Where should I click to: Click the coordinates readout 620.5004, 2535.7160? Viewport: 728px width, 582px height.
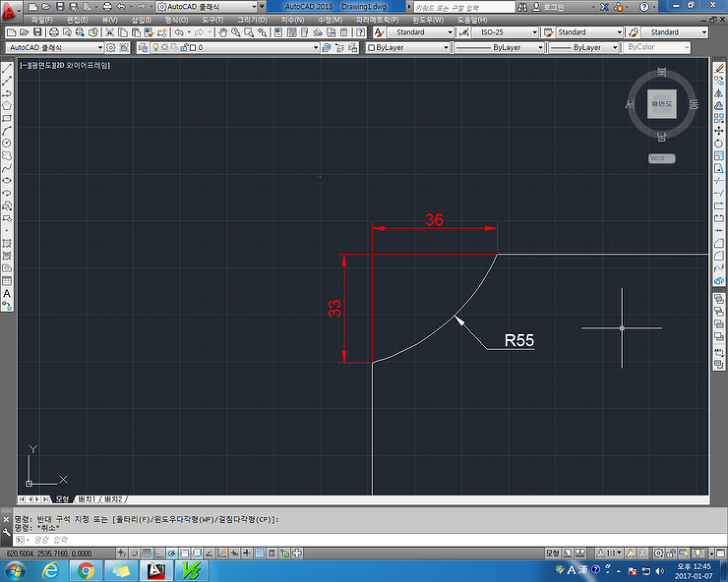[x=49, y=554]
